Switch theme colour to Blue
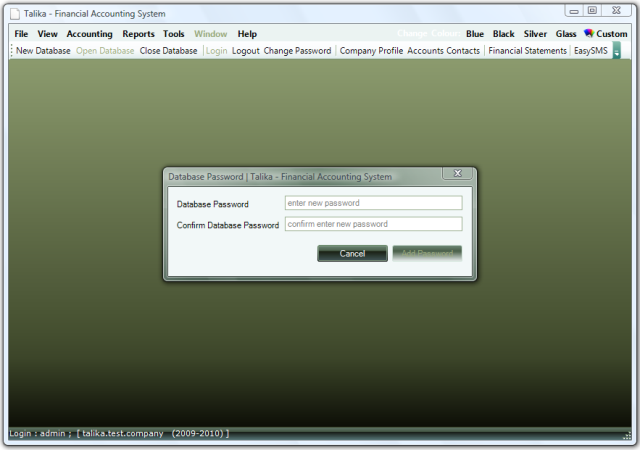The width and height of the screenshot is (640, 450). tap(475, 34)
